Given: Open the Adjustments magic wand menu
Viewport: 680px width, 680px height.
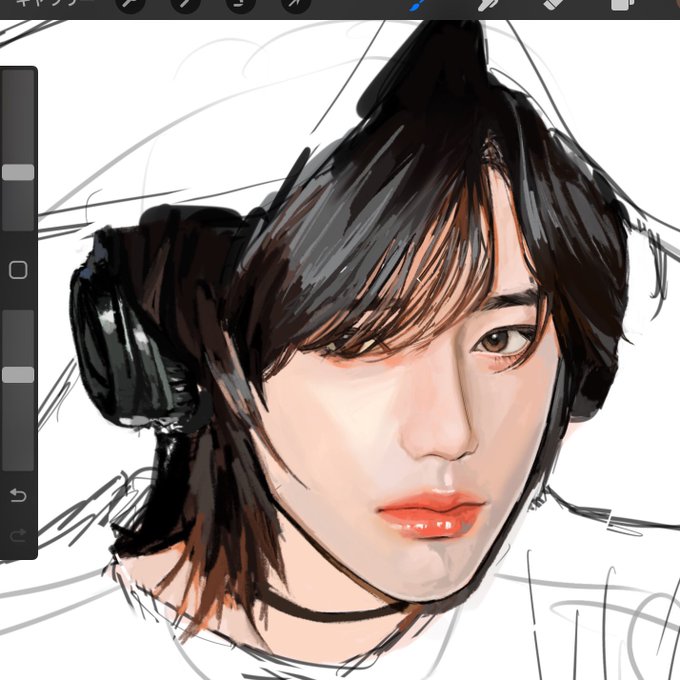Looking at the screenshot, I should (x=186, y=4).
